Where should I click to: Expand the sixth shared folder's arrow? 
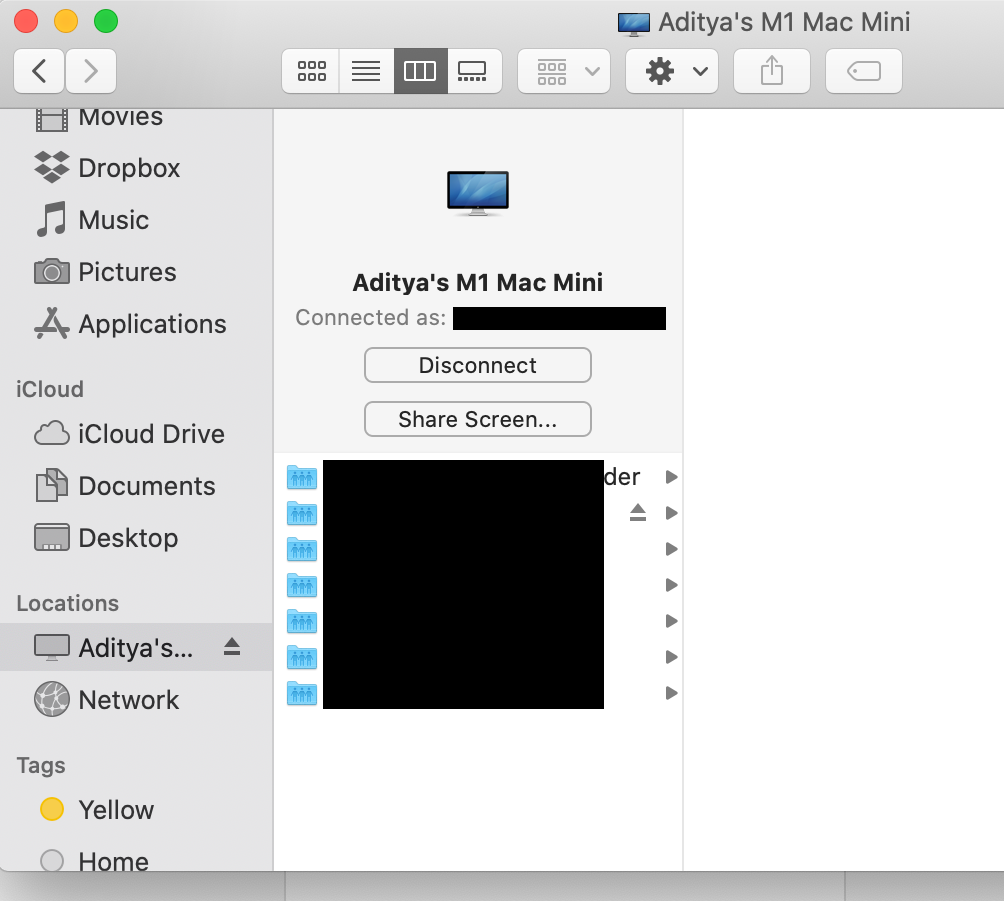click(x=671, y=656)
